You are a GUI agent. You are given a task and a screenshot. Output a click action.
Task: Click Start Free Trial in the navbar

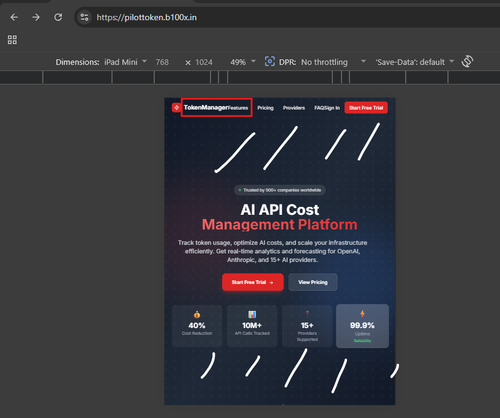pos(366,108)
